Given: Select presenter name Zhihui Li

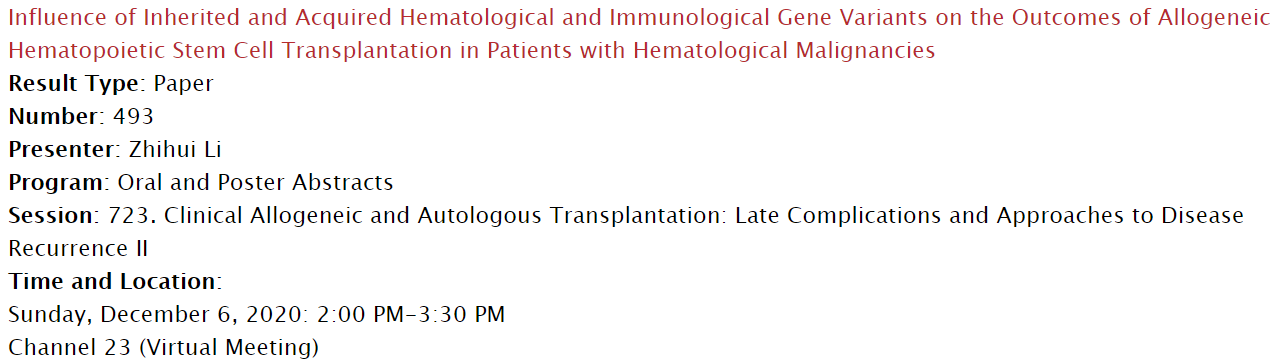Looking at the screenshot, I should pyautogui.click(x=175, y=149).
